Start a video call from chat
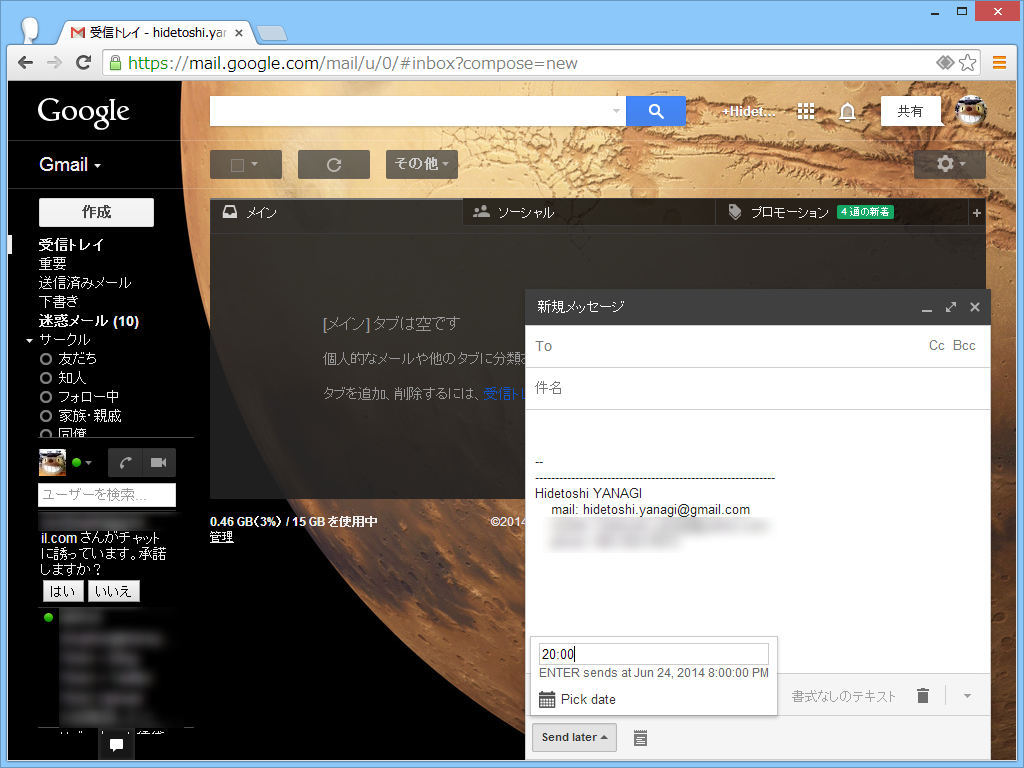Image resolution: width=1024 pixels, height=768 pixels. (156, 462)
